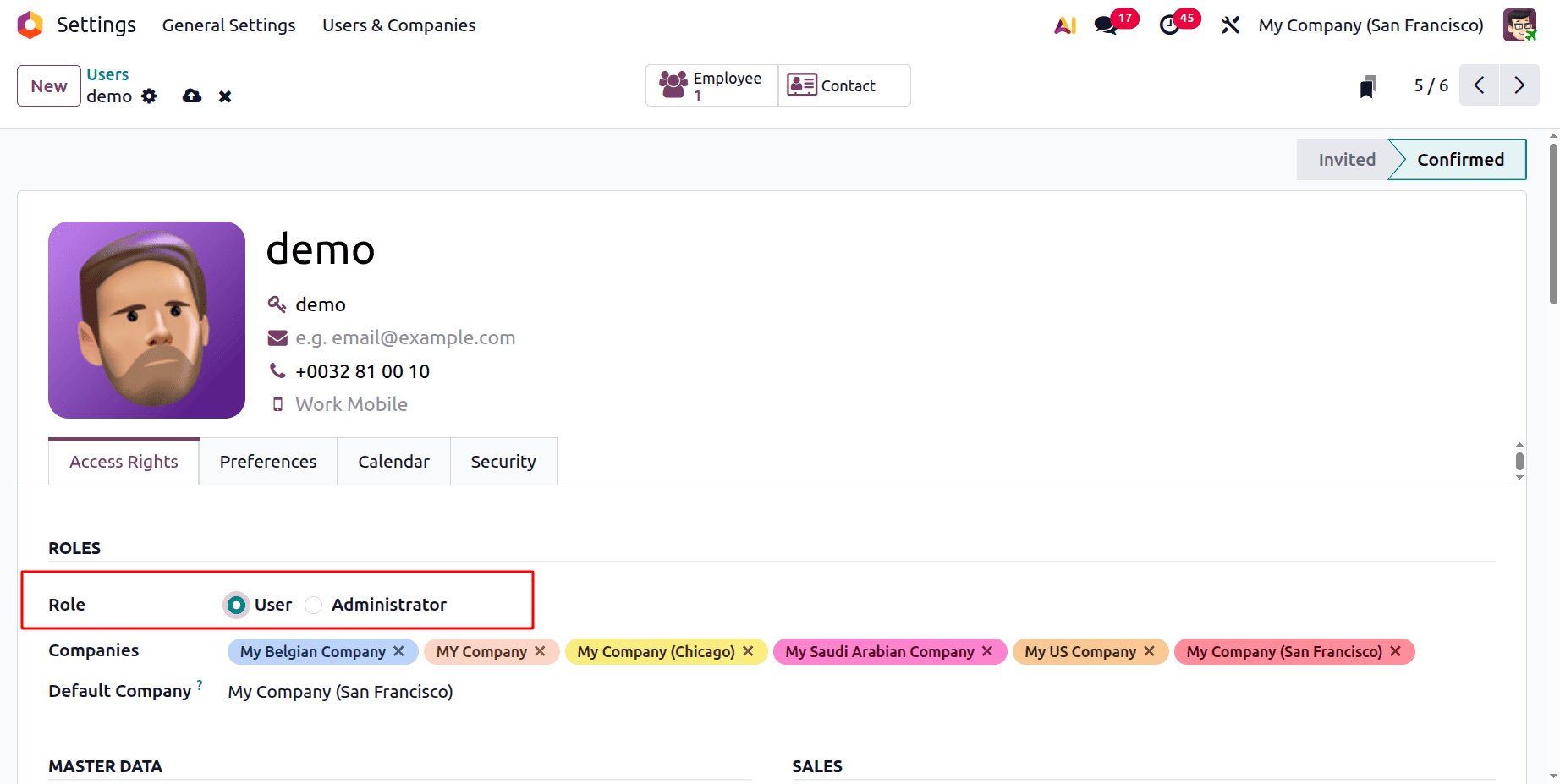The image size is (1560, 784).
Task: Create a new user with the New button
Action: click(x=48, y=85)
